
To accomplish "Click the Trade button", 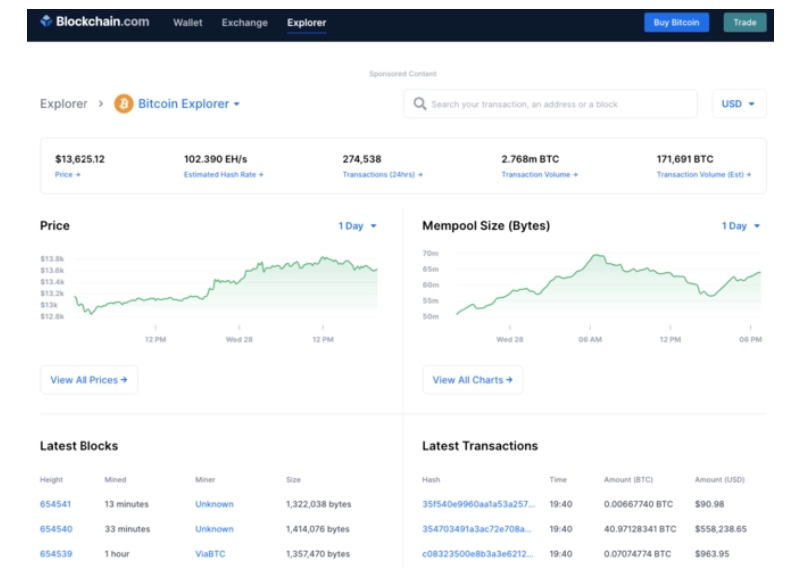I will point(745,22).
